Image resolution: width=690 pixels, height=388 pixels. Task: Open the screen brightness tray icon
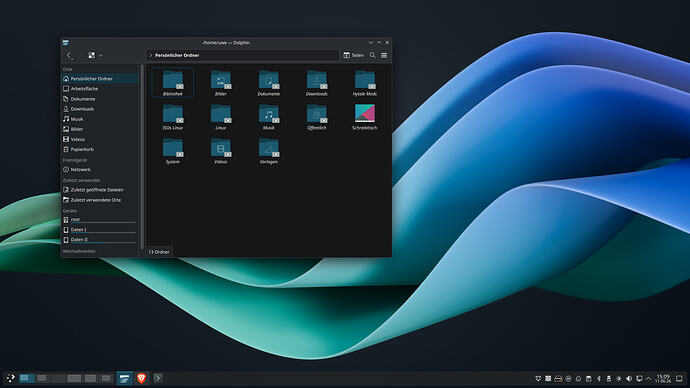point(619,379)
